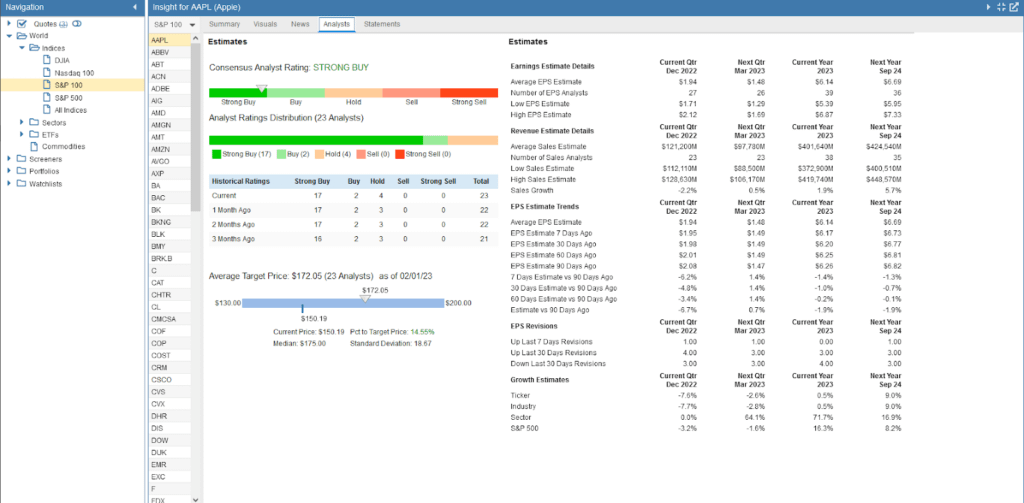The image size is (1024, 503).
Task: Select All Indices in the tree
Action: pos(71,110)
